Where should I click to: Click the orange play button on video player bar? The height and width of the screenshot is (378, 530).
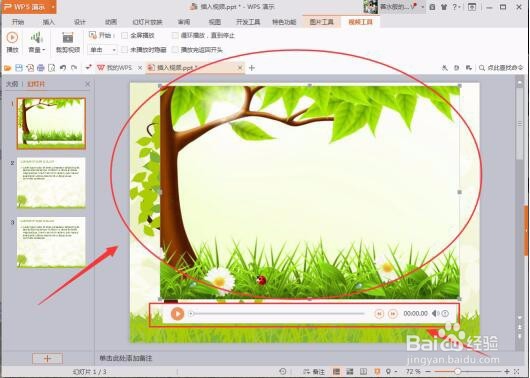[177, 314]
